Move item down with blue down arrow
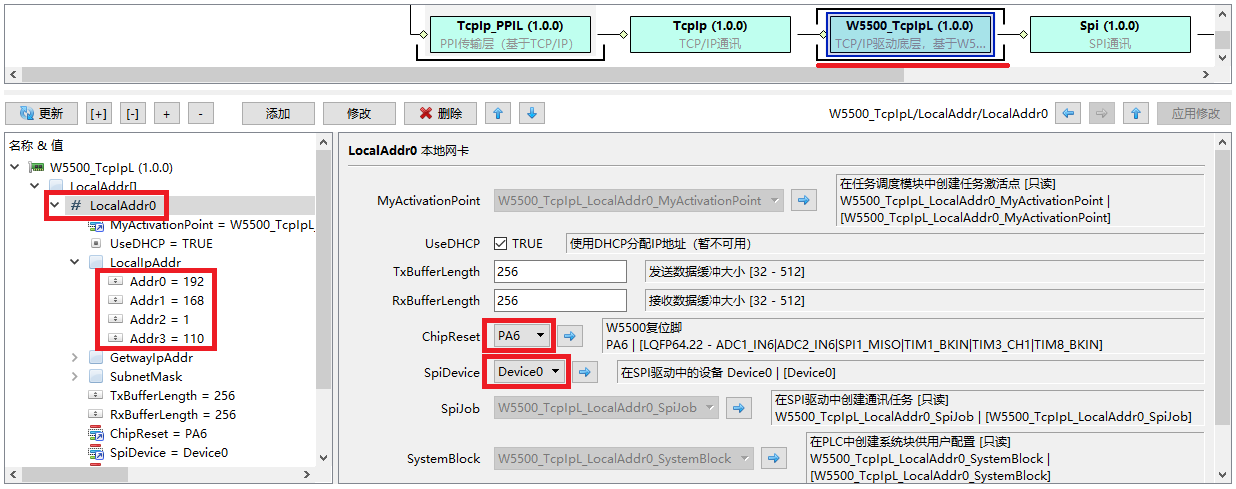Image resolution: width=1236 pixels, height=489 pixels. (532, 114)
